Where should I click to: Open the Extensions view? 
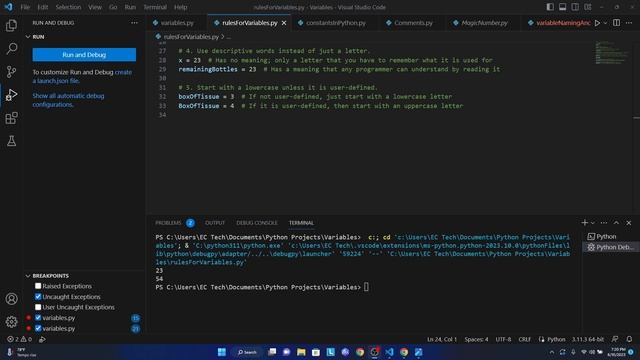pyautogui.click(x=11, y=118)
